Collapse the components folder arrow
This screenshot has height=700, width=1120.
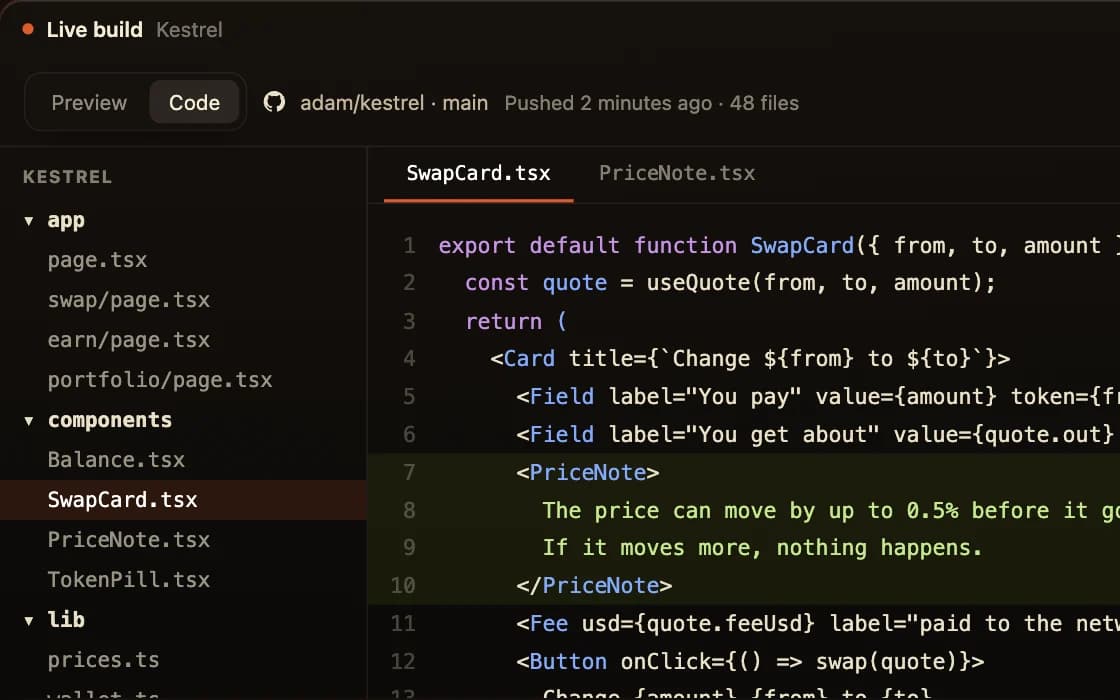(29, 421)
